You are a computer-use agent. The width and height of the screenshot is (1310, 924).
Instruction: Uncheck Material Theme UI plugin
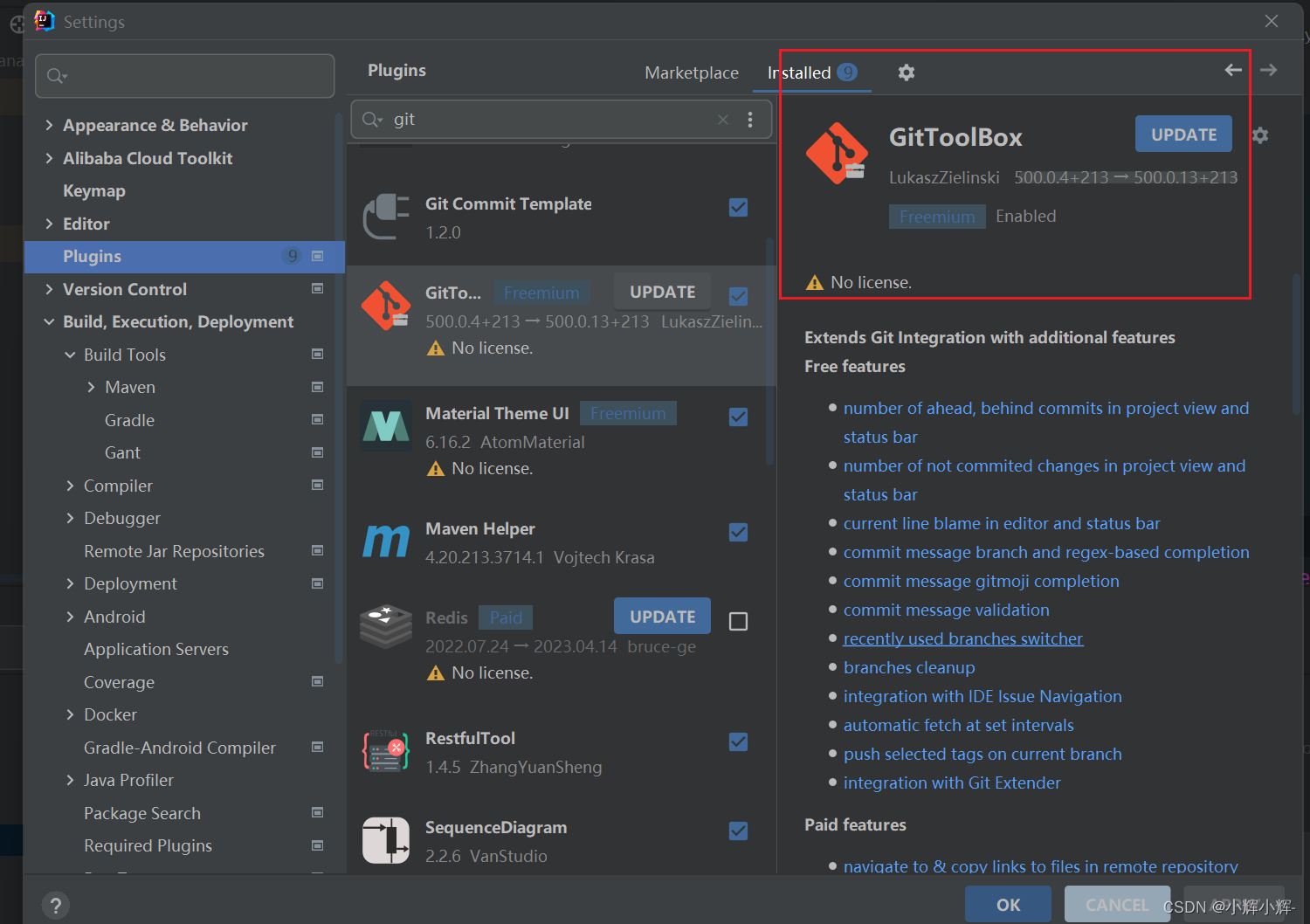[738, 417]
